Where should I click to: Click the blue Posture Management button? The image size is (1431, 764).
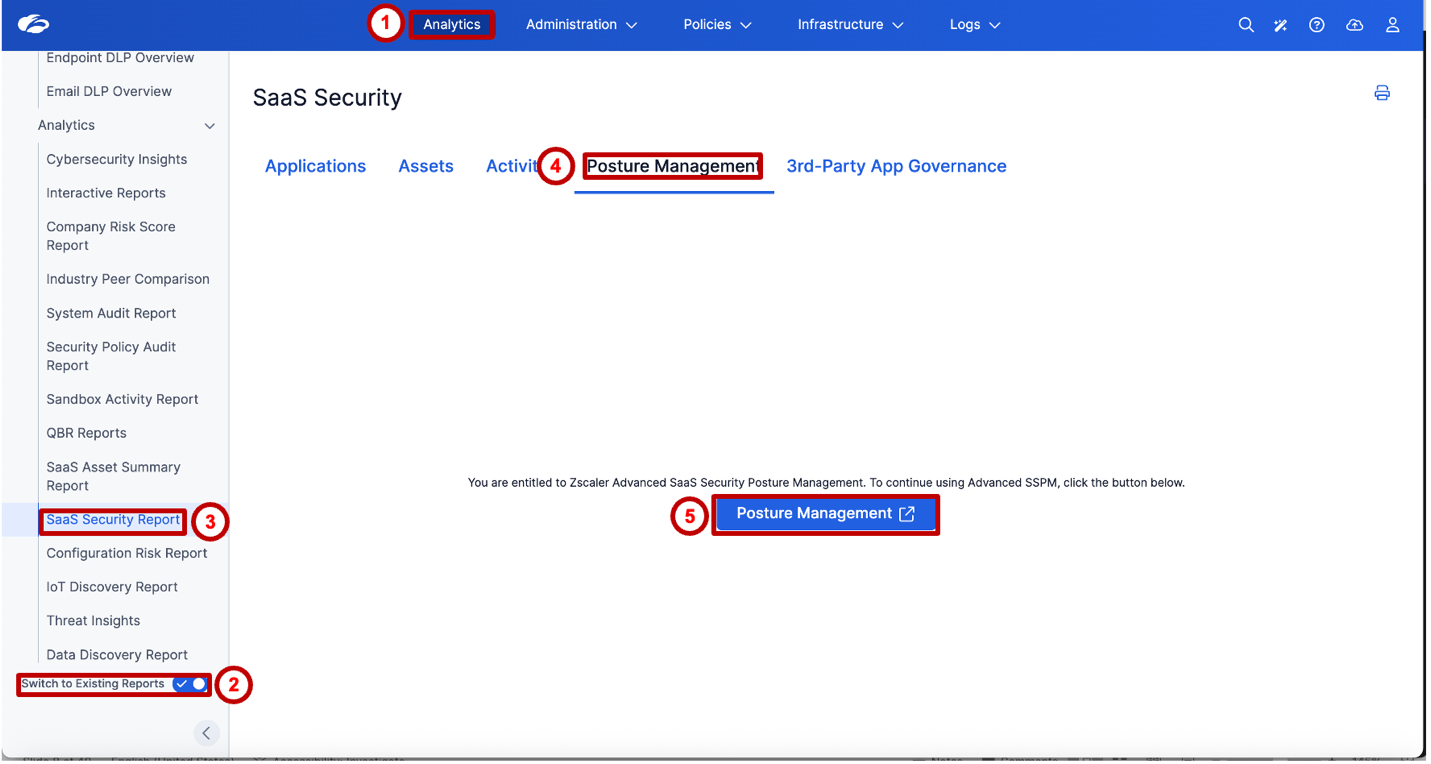(825, 514)
